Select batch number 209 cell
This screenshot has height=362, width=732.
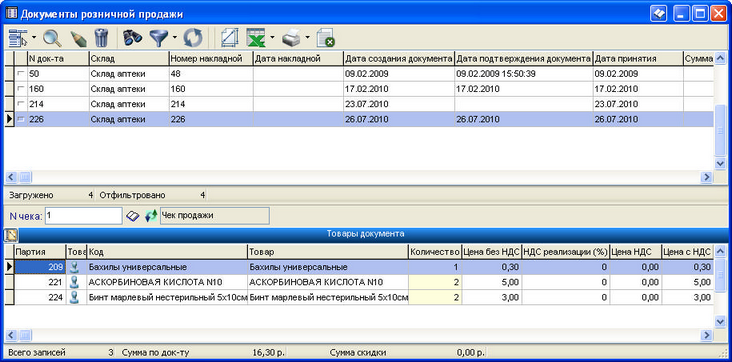tap(40, 268)
